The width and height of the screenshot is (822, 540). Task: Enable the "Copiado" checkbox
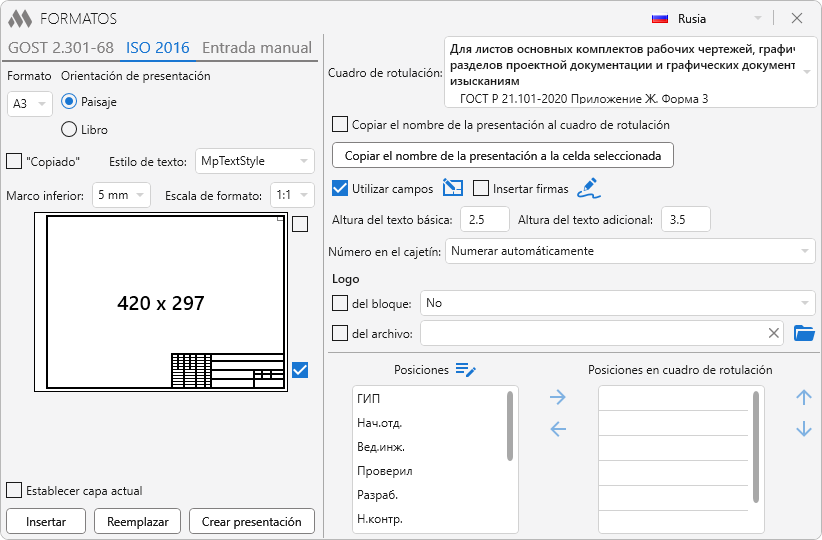(x=14, y=161)
